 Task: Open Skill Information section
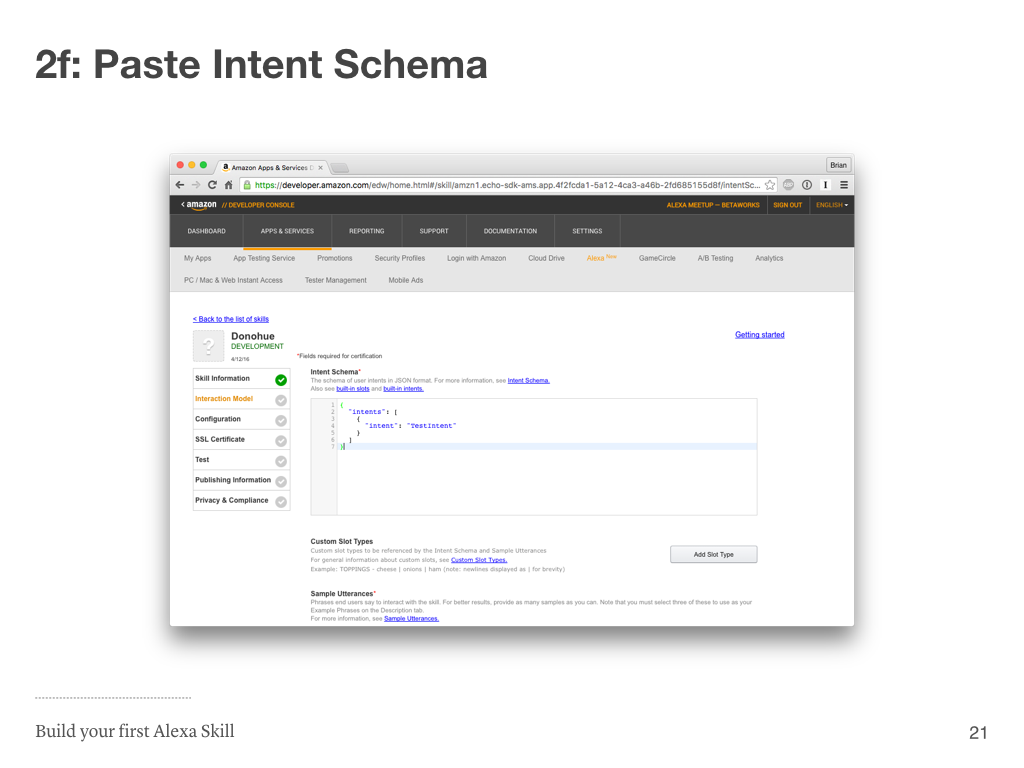point(241,379)
